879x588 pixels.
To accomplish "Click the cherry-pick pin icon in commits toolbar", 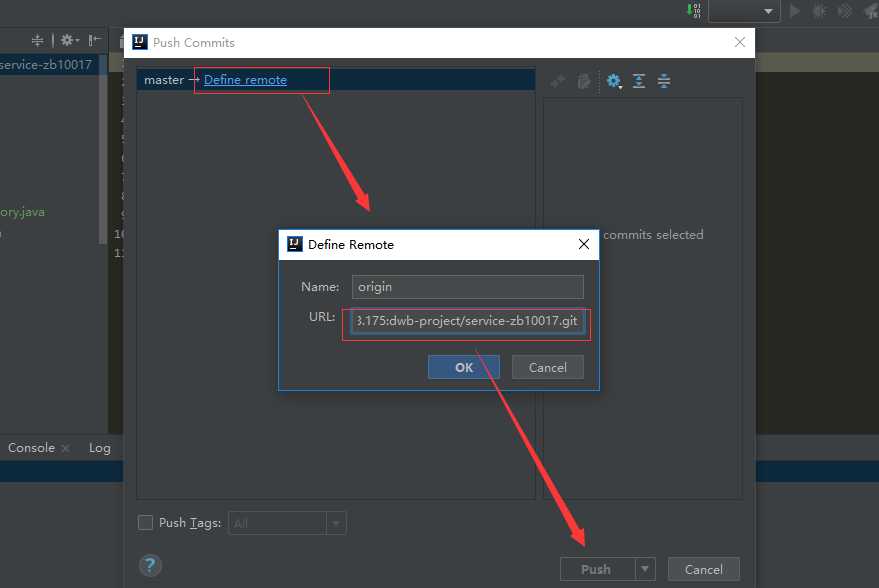I will pos(558,81).
